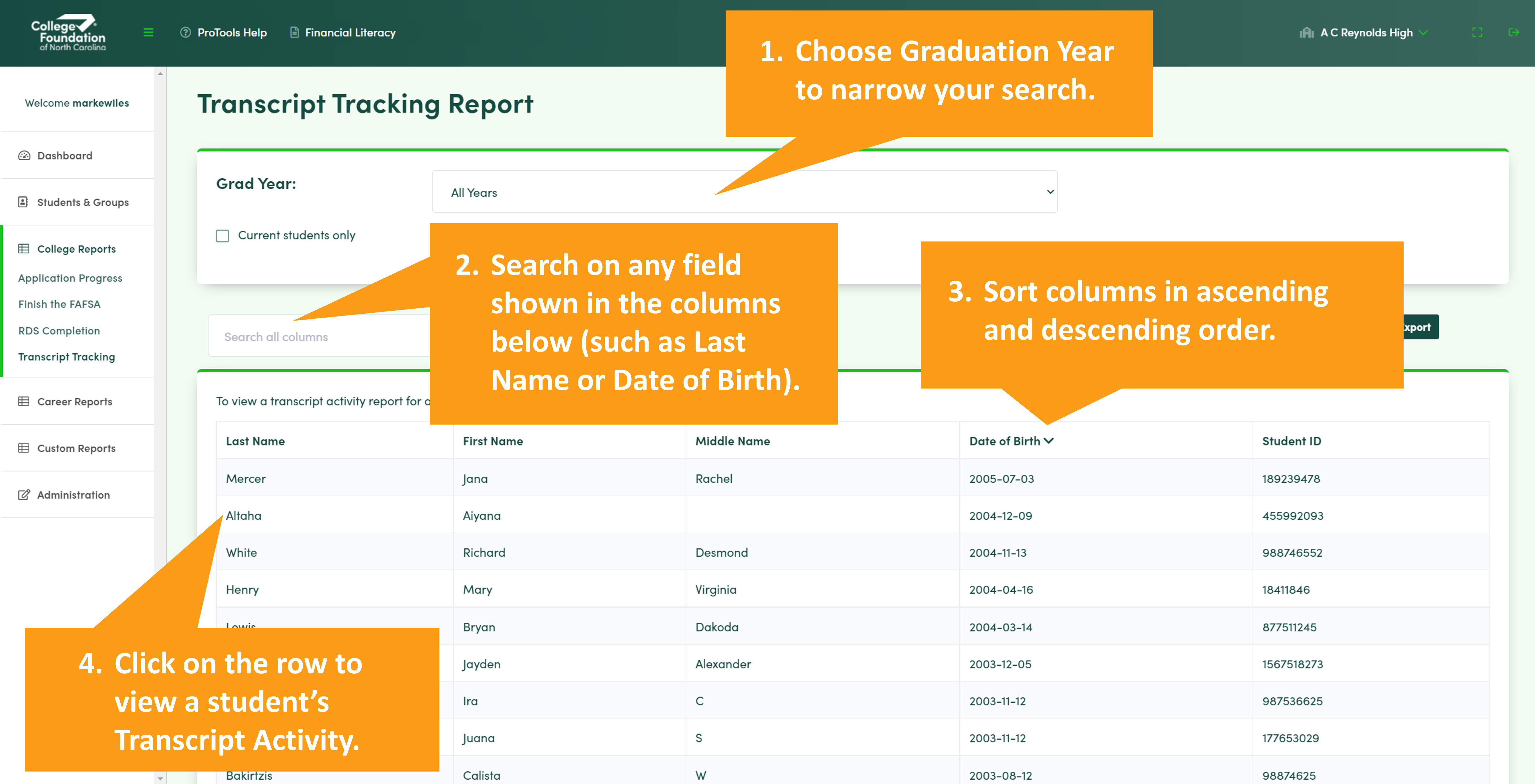Click the logout icon in the header
Screen dimensions: 1535x784
click(x=1513, y=33)
